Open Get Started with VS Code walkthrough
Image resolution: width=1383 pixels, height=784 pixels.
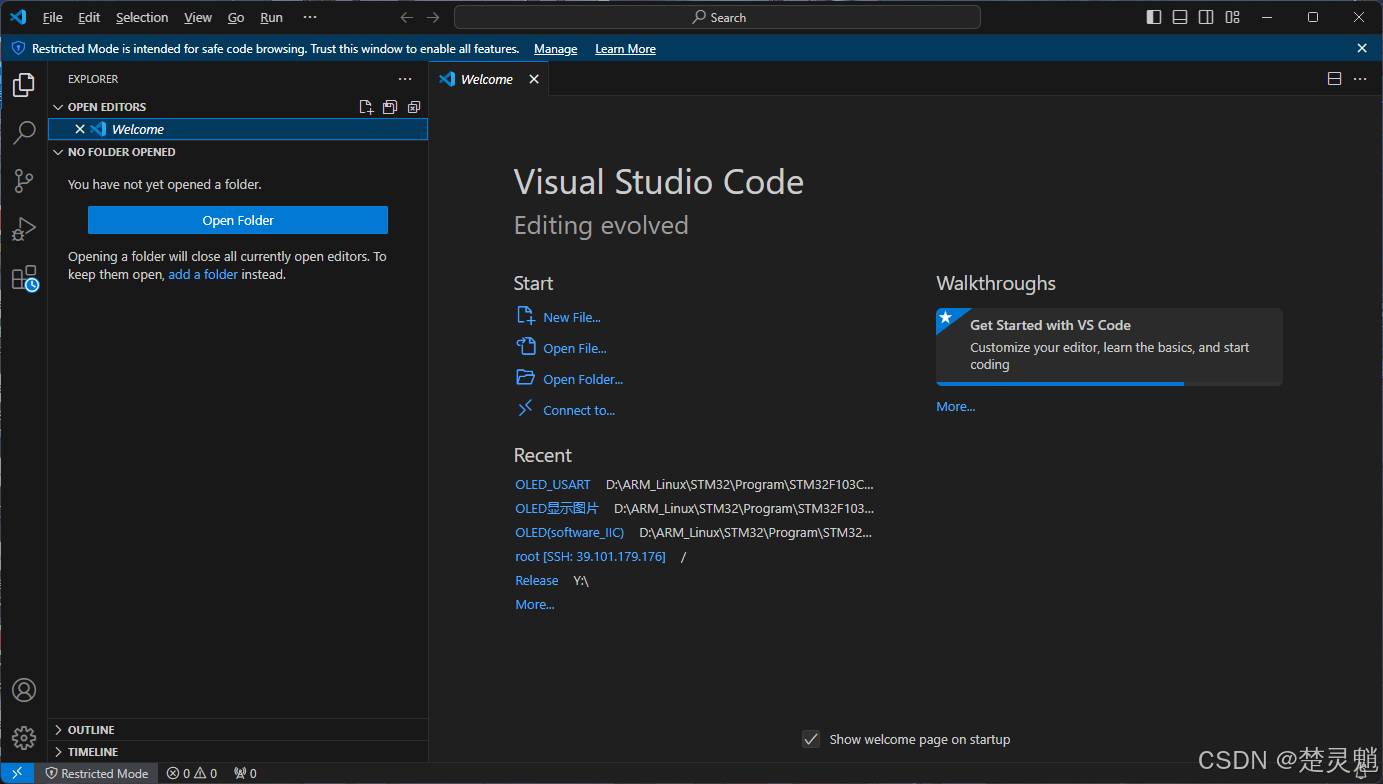point(1109,346)
